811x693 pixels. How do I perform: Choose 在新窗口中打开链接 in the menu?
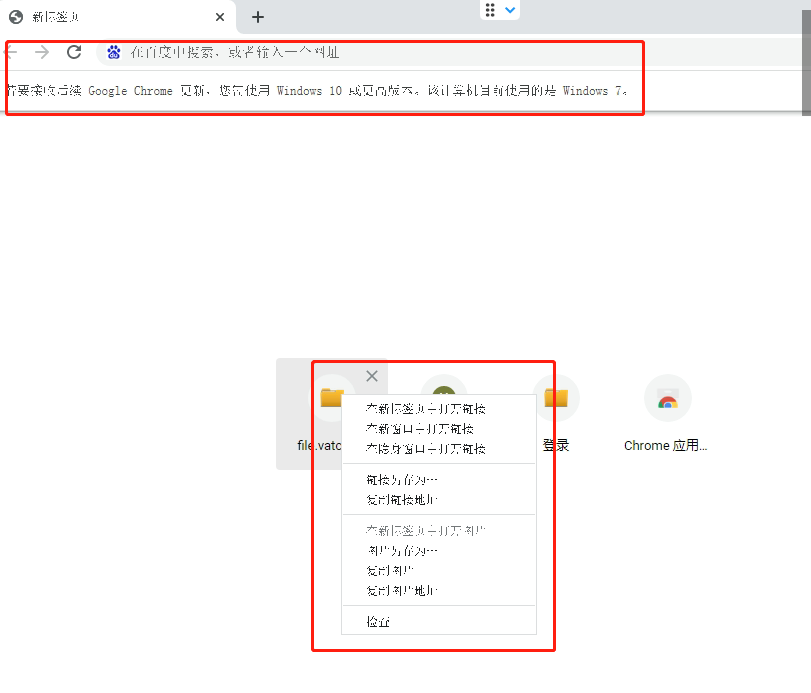[417, 428]
